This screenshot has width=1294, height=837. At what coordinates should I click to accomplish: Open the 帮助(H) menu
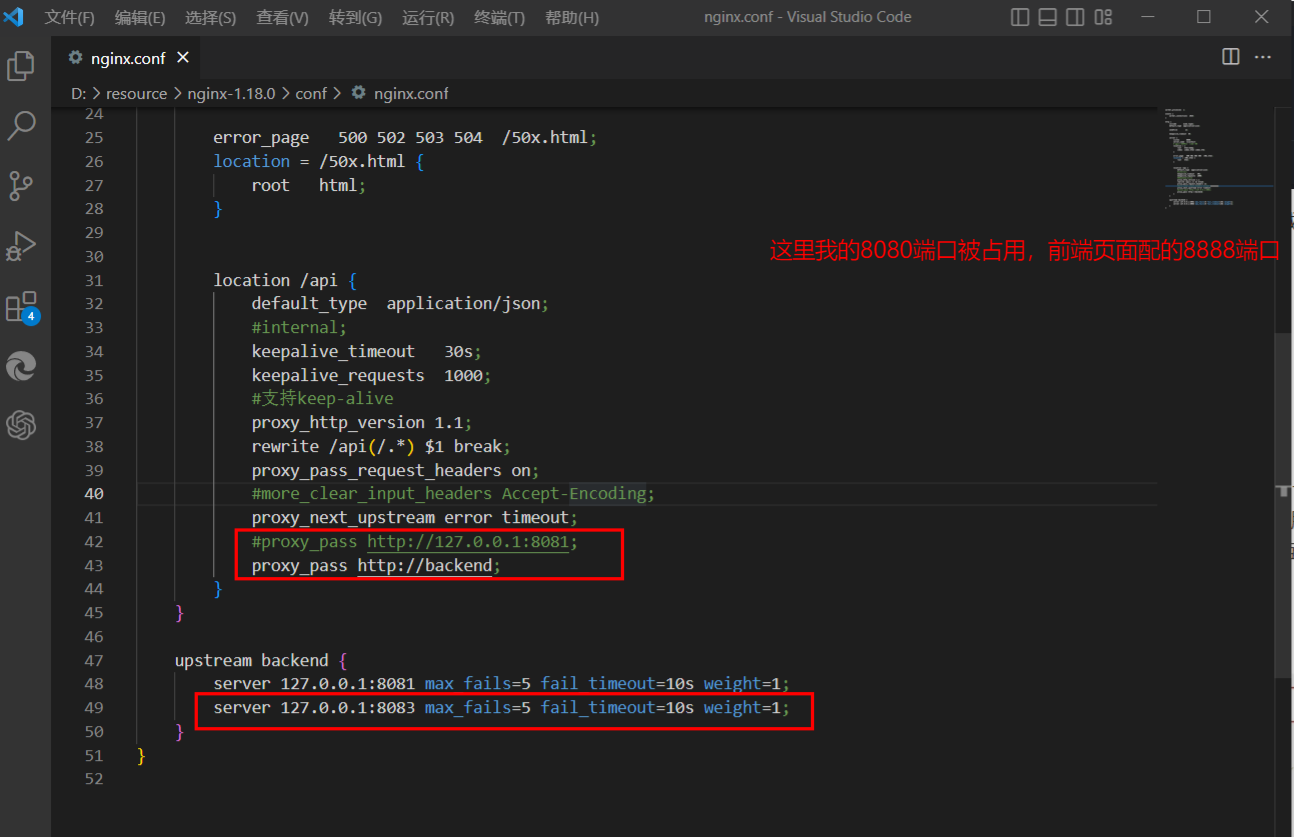[x=572, y=18]
